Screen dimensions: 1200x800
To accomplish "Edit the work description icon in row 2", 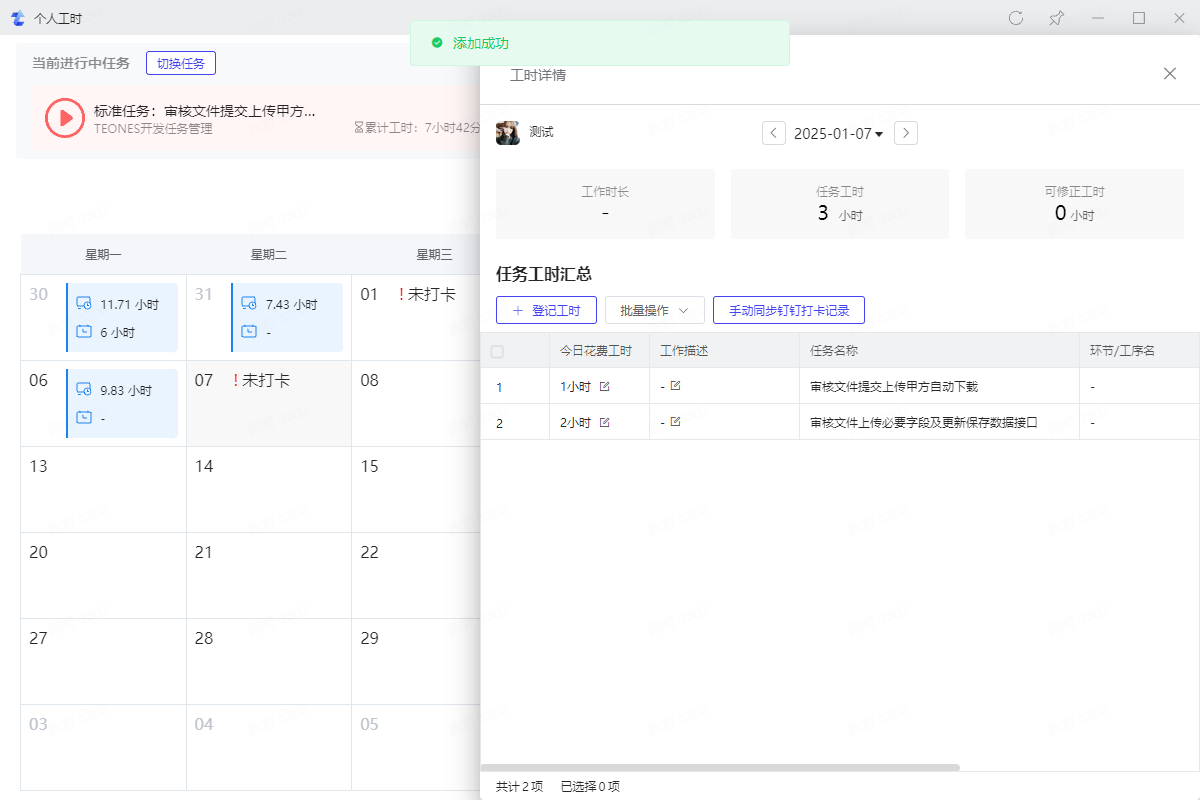I will pyautogui.click(x=675, y=422).
